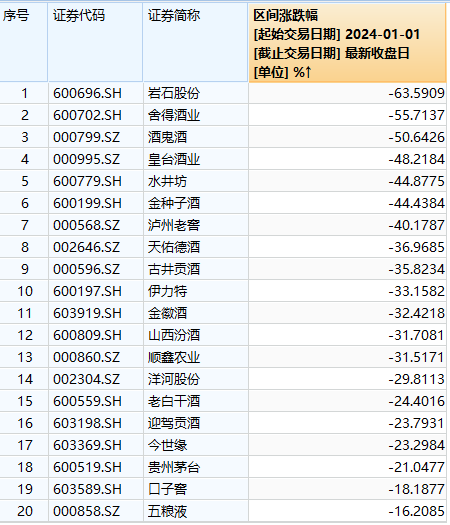Viewport: 450px width, 525px height.
Task: Click the 000995.SZ code cell
Action: coord(95,159)
